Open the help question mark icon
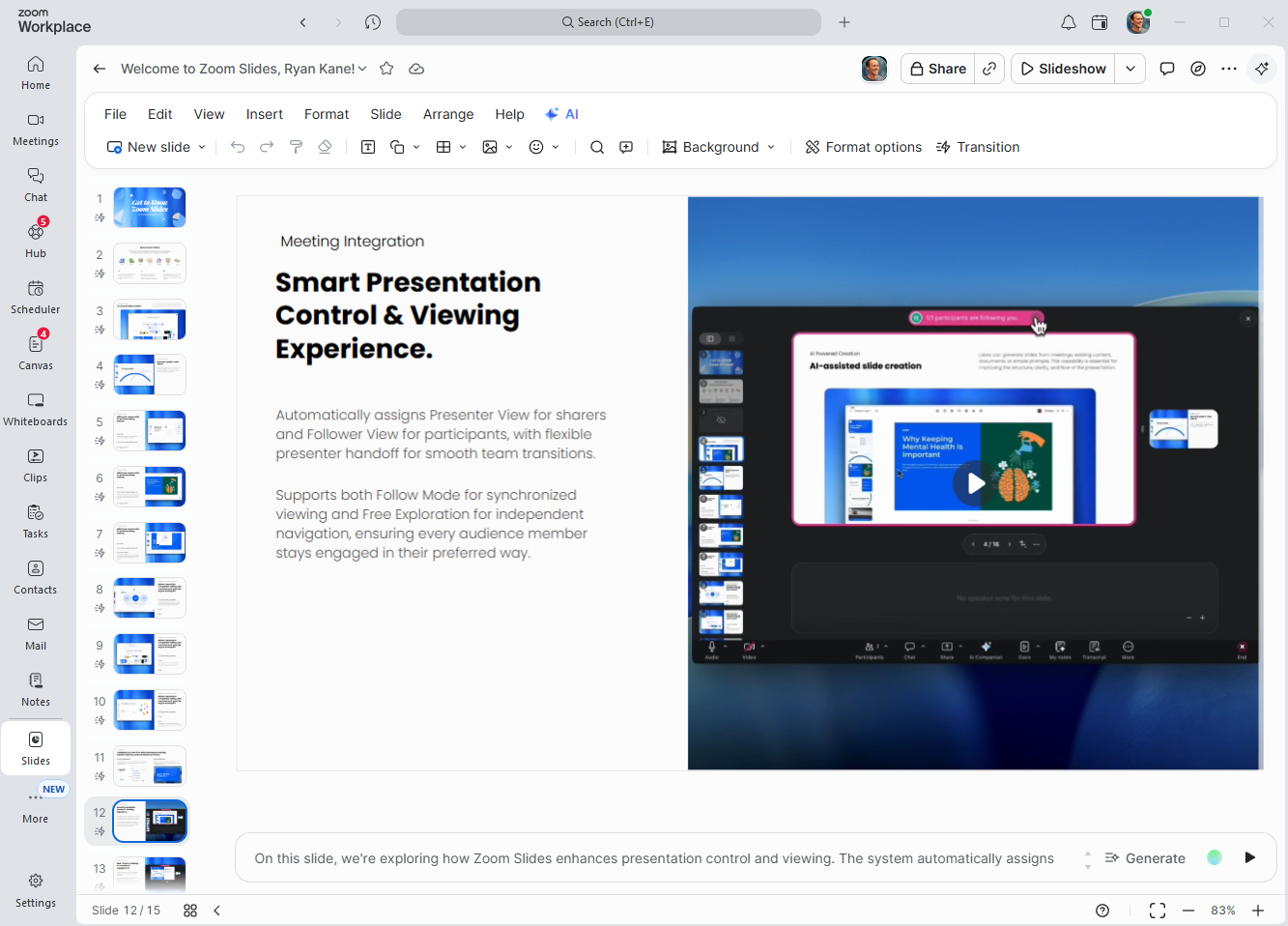Viewport: 1288px width, 926px height. (x=1102, y=911)
